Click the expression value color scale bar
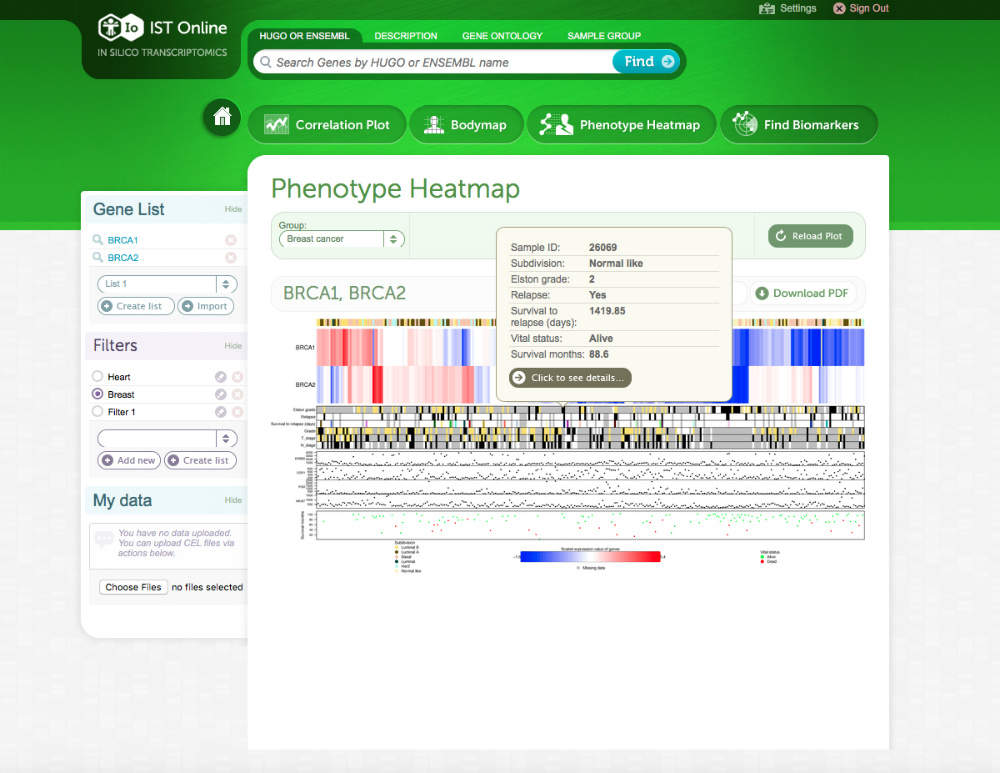Viewport: 1000px width, 773px height. [x=590, y=556]
